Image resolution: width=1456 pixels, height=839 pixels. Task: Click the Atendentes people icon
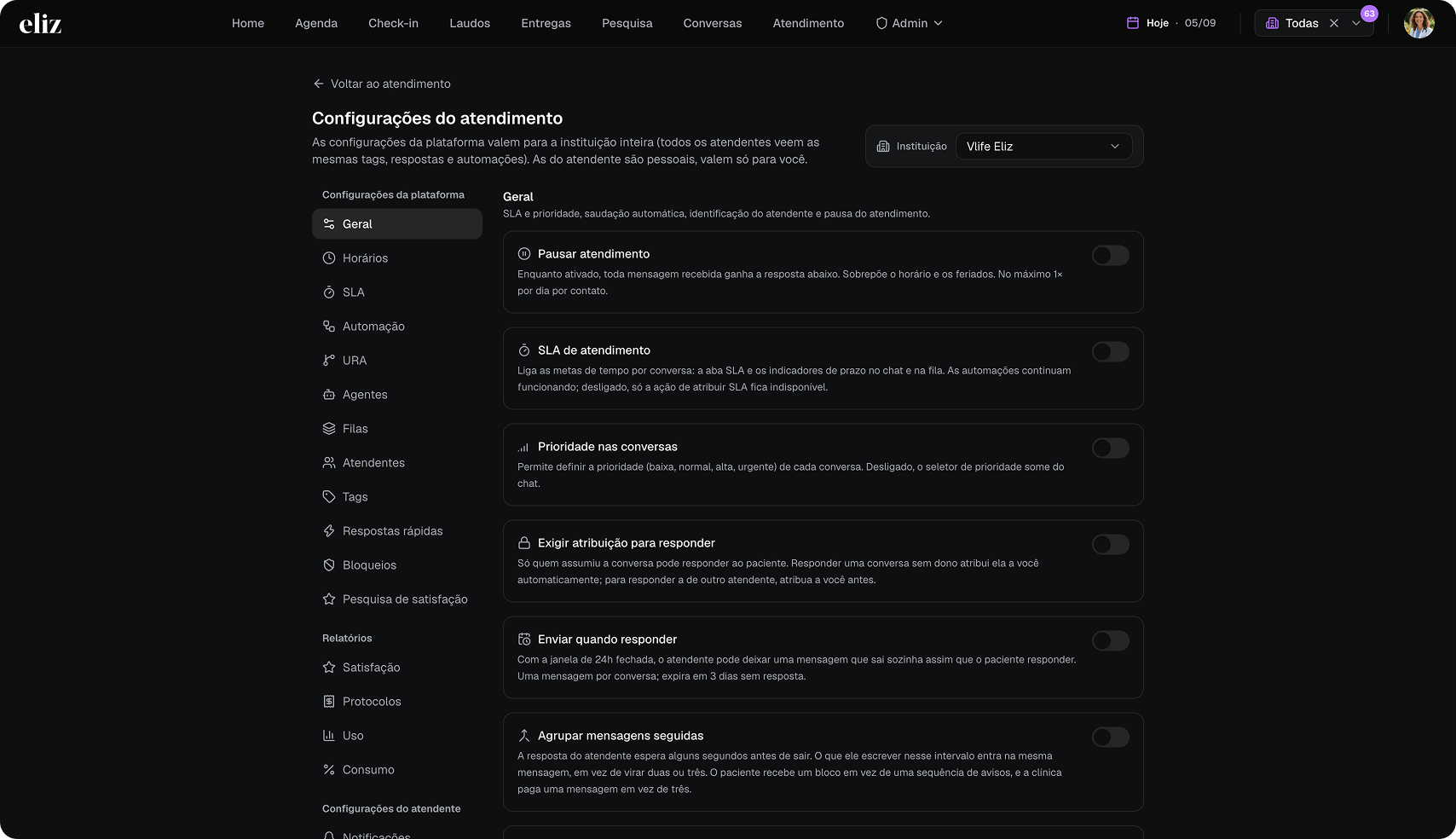point(329,463)
